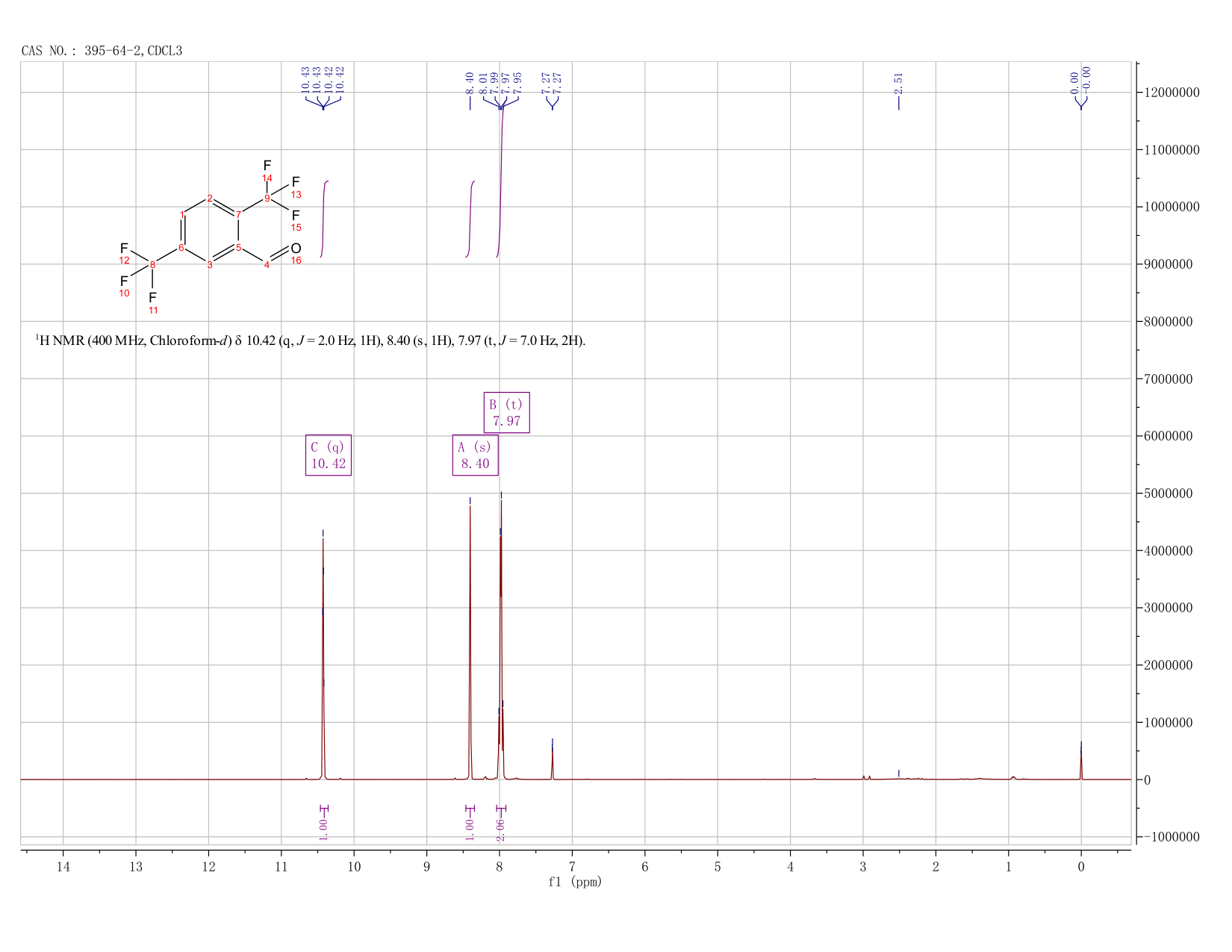The image size is (1232, 952).
Task: Click the TMS reference peak at 0 ppm
Action: [1081, 762]
